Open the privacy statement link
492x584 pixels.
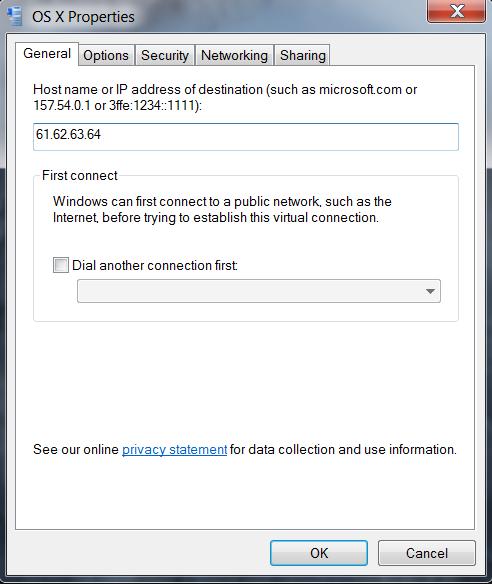(x=174, y=449)
